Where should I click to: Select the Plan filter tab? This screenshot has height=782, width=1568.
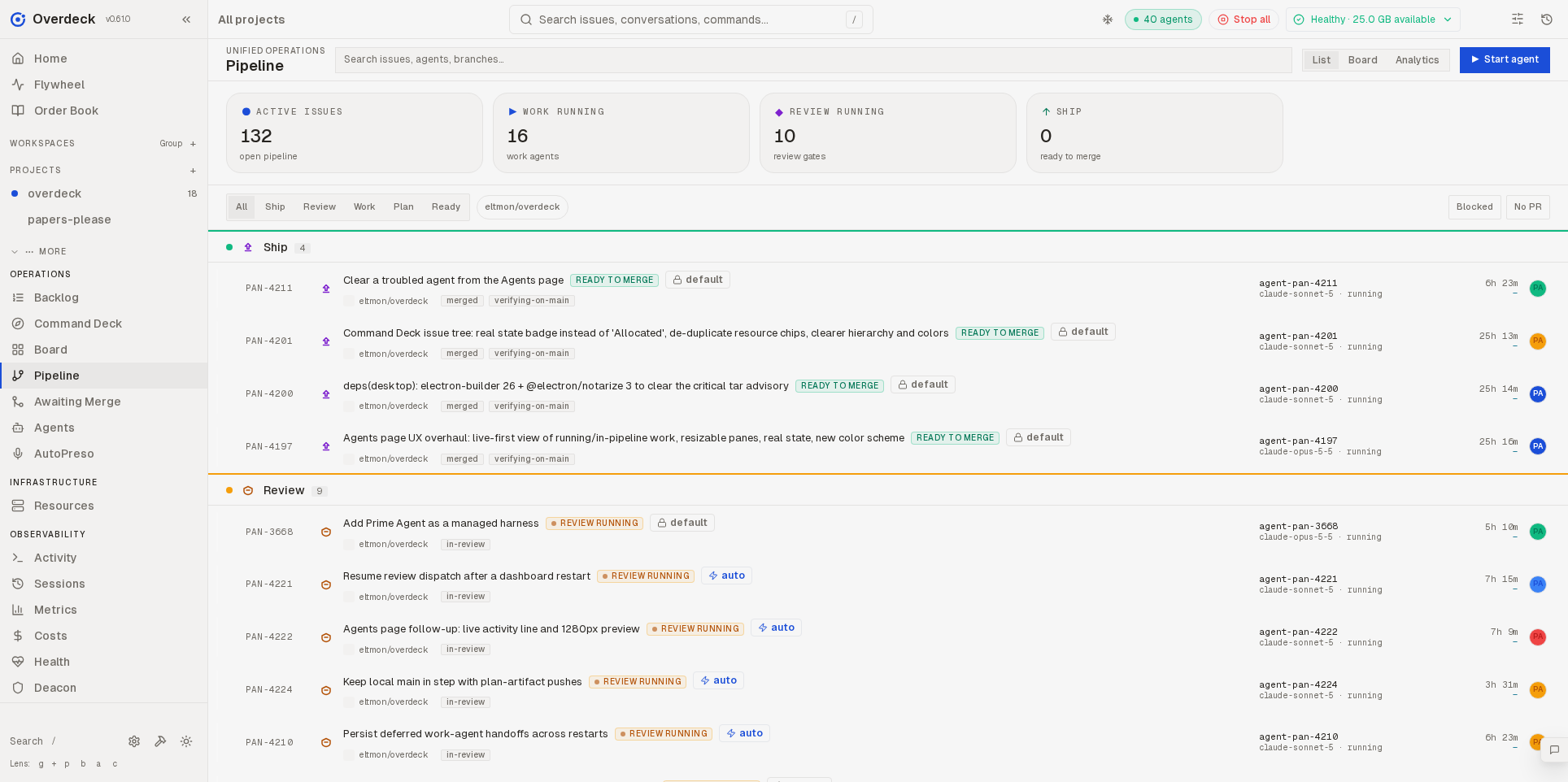click(x=403, y=207)
